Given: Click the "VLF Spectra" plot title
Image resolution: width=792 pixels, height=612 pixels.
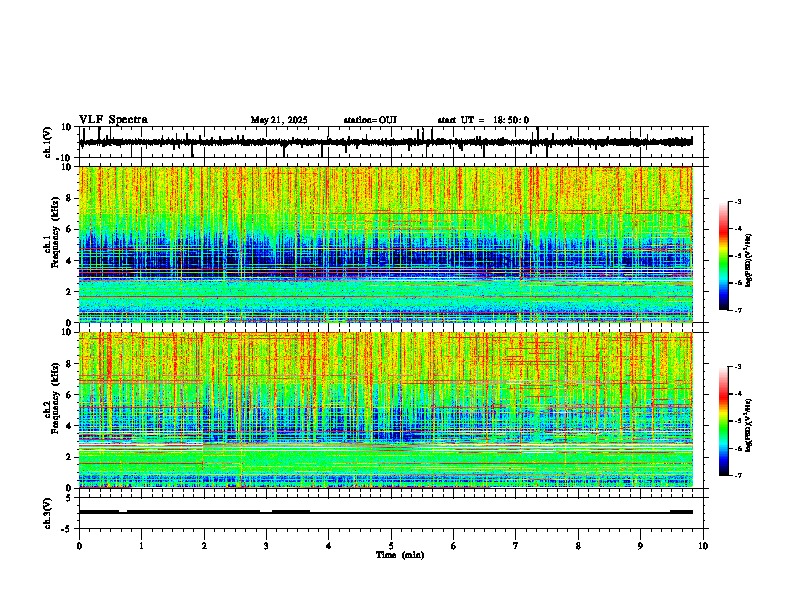Looking at the screenshot, I should [113, 120].
